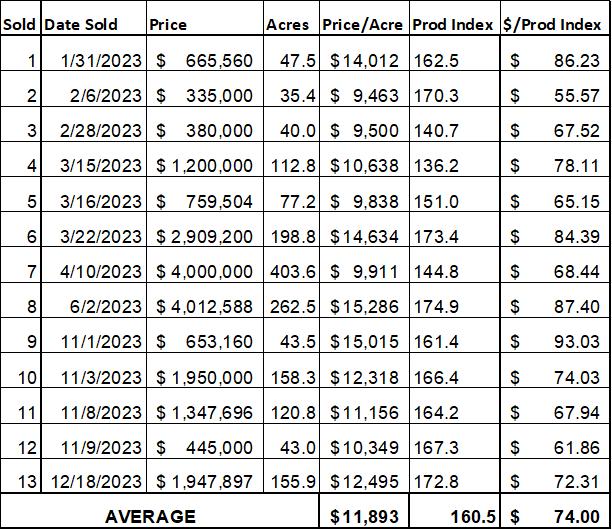The image size is (612, 530).
Task: Click the AVERAGE row label
Action: [x=150, y=516]
